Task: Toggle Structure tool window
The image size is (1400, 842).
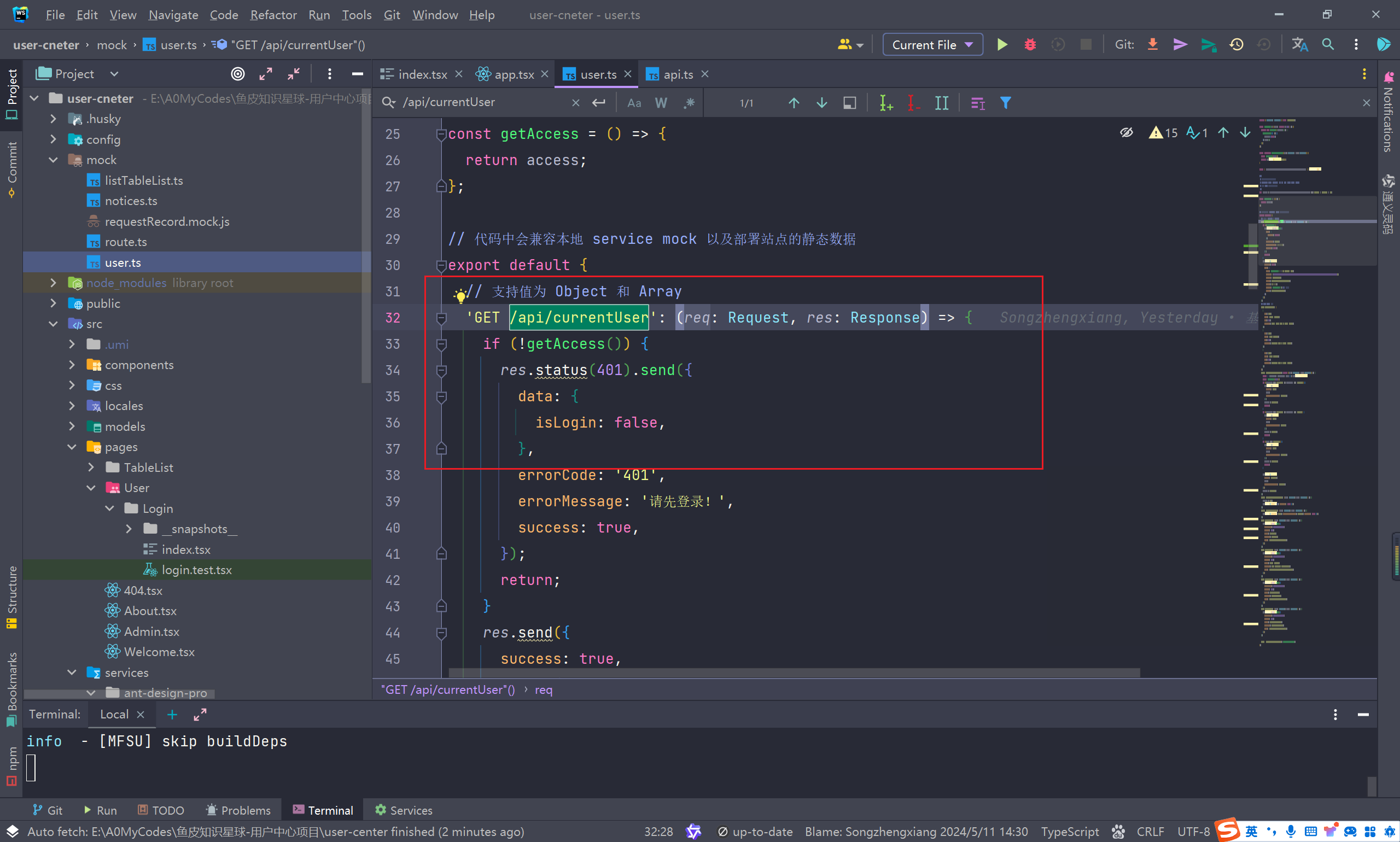Action: click(11, 597)
